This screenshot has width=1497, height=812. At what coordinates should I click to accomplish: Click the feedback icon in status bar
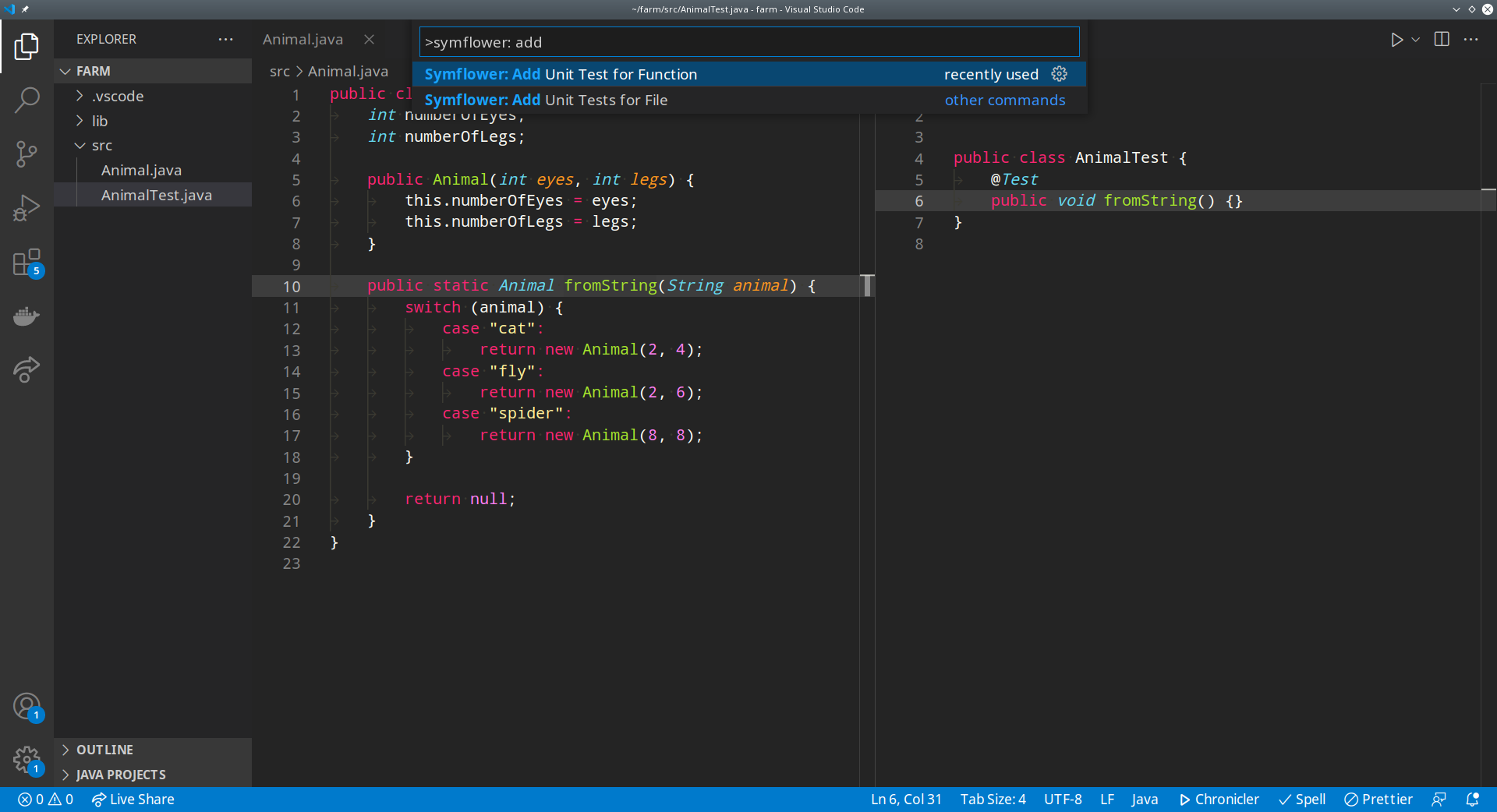[x=1439, y=800]
